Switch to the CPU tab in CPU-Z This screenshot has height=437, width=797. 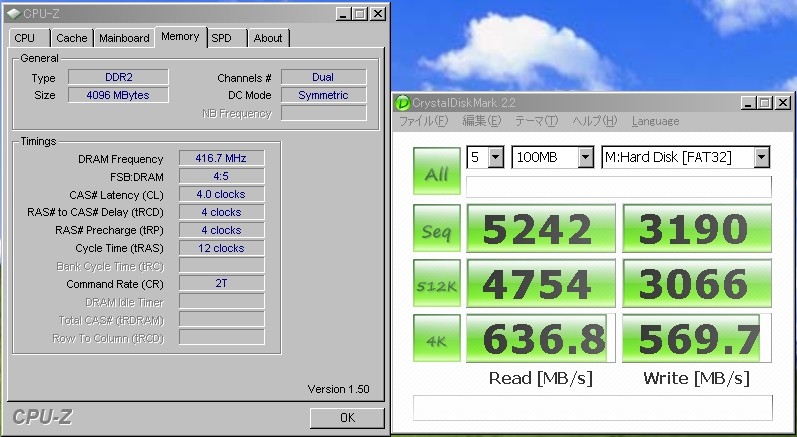[x=29, y=38]
